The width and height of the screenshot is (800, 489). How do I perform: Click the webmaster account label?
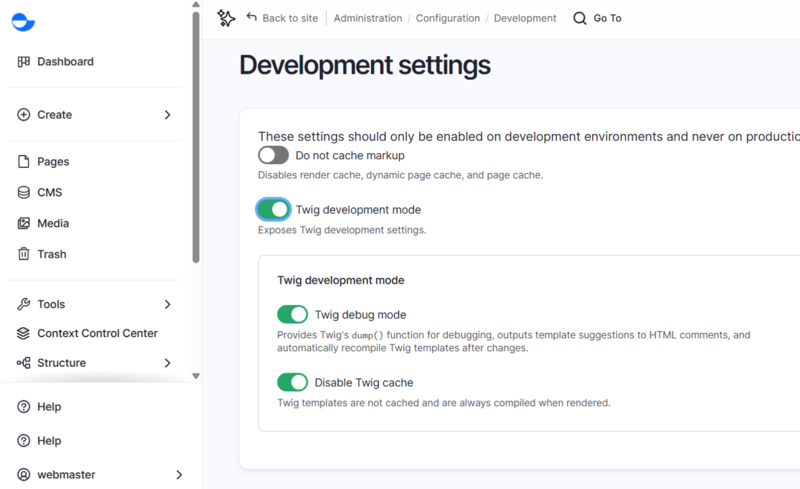click(66, 475)
